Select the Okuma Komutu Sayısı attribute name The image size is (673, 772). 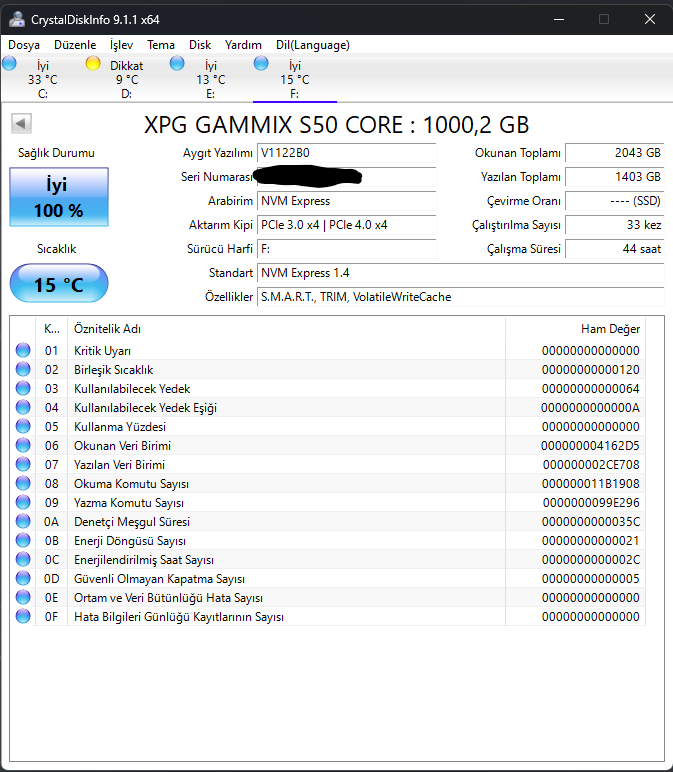tap(131, 484)
